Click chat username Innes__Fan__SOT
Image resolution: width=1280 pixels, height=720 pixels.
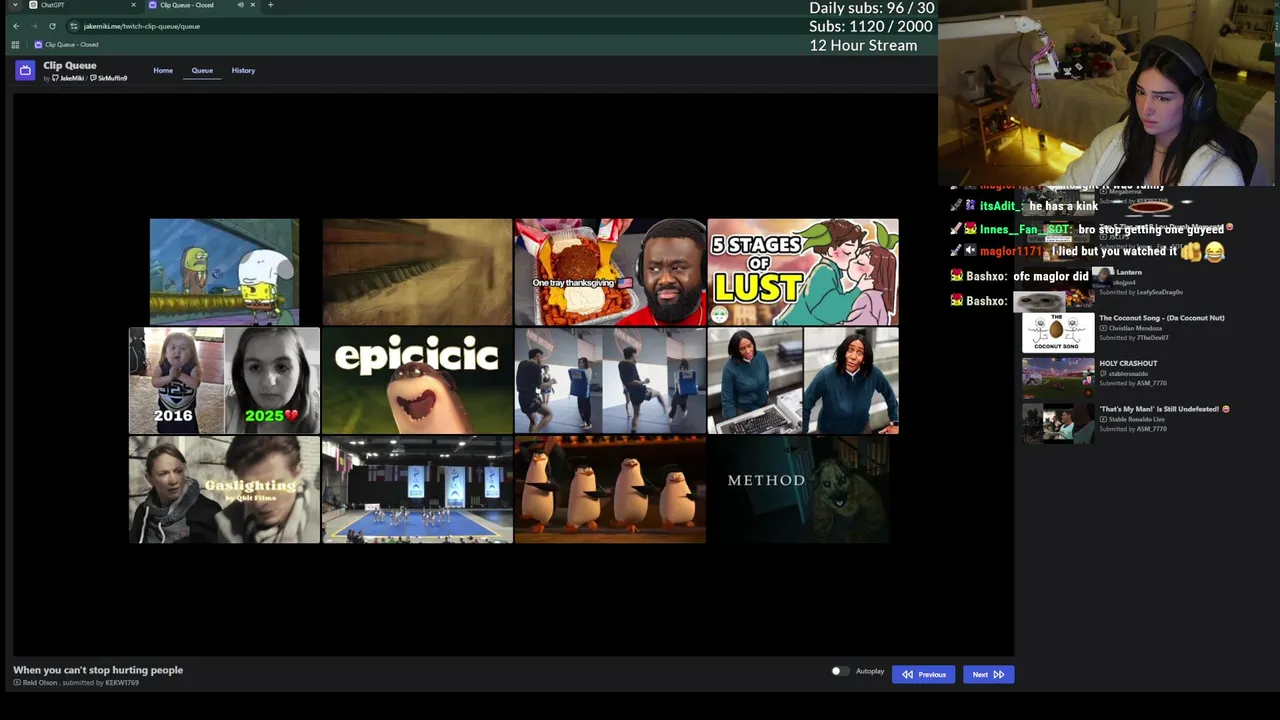(1026, 229)
